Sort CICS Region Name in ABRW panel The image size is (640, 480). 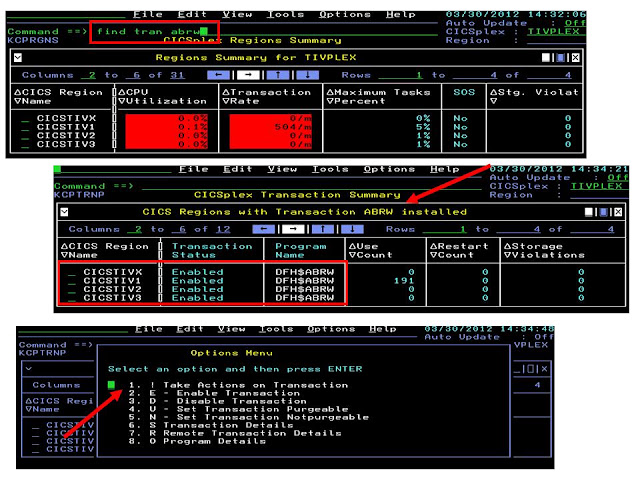(x=105, y=251)
